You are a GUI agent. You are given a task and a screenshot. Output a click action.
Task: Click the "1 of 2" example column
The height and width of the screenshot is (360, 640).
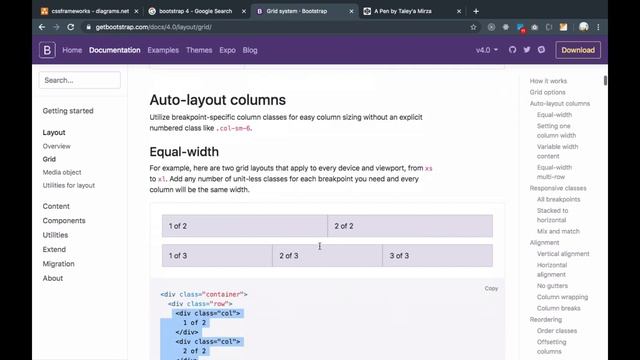click(x=244, y=226)
